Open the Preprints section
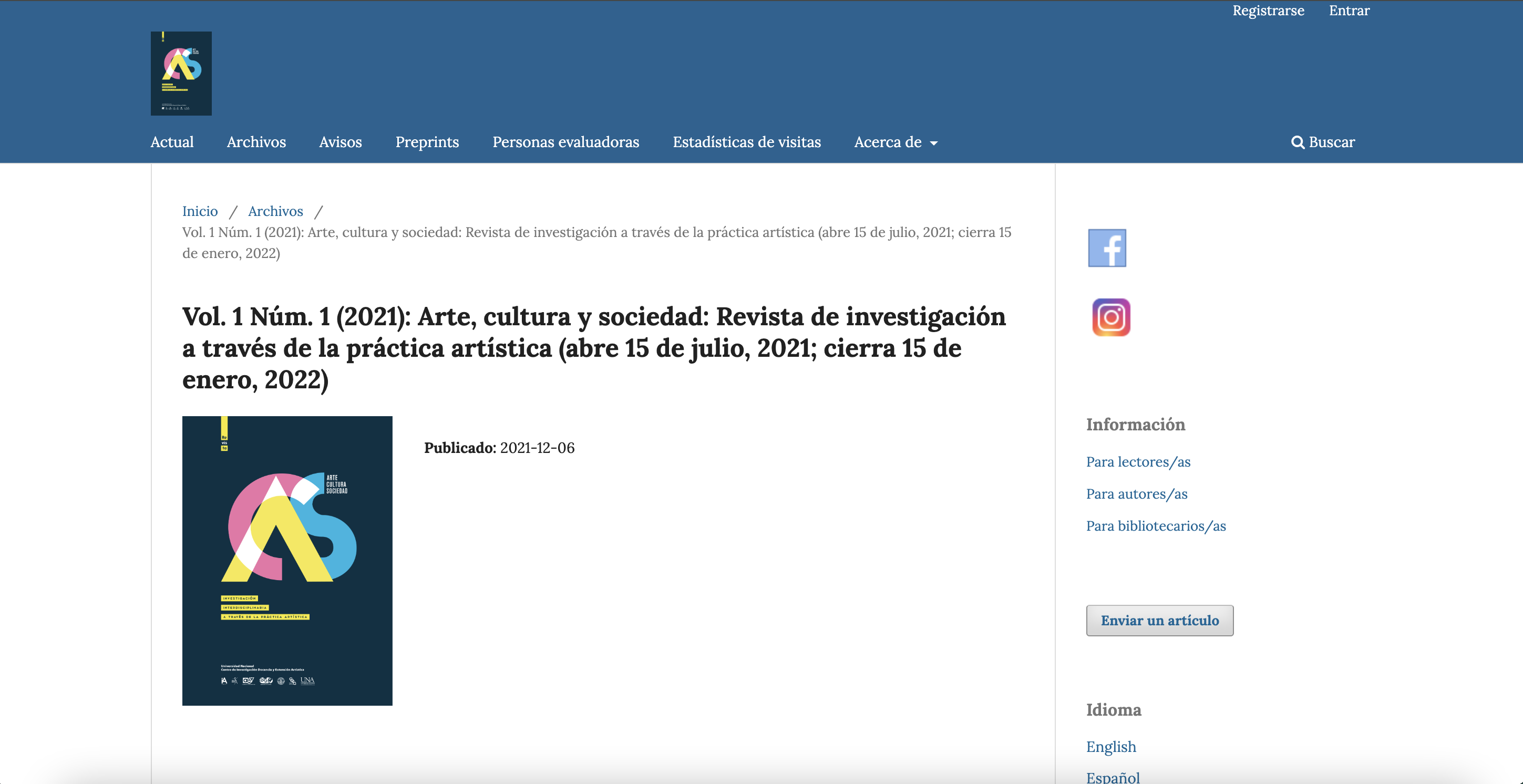Screen dimensions: 1523x784 coord(427,142)
